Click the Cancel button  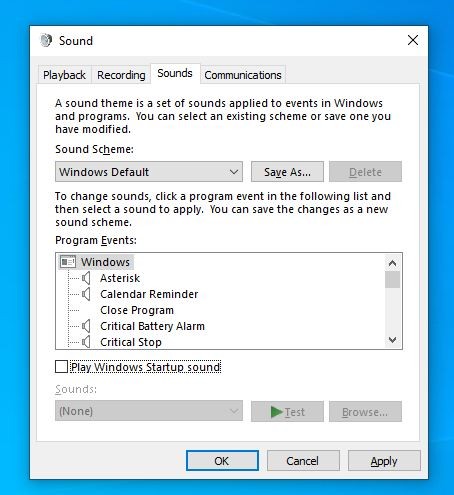coord(303,461)
